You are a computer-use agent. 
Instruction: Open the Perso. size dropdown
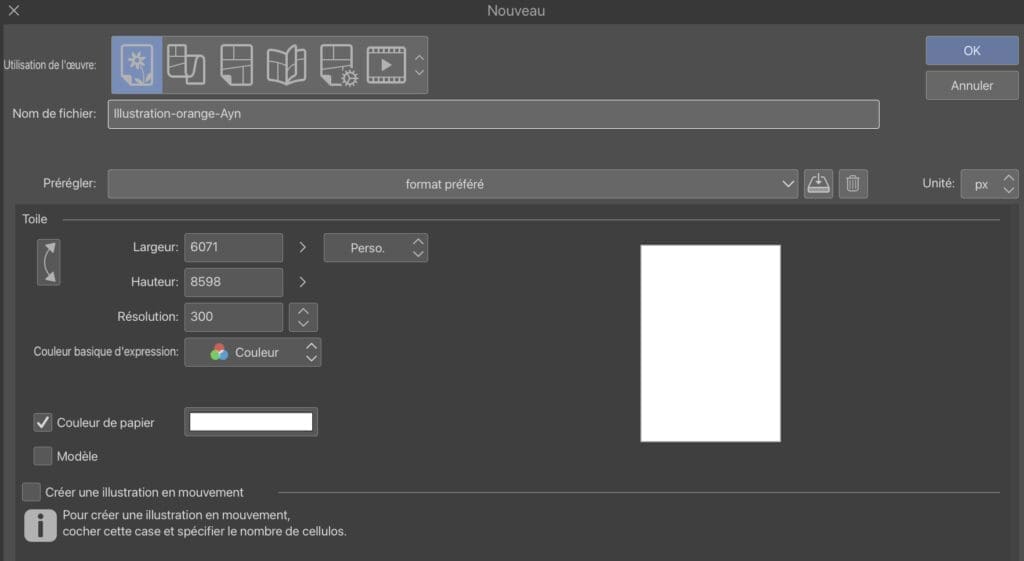pos(376,248)
